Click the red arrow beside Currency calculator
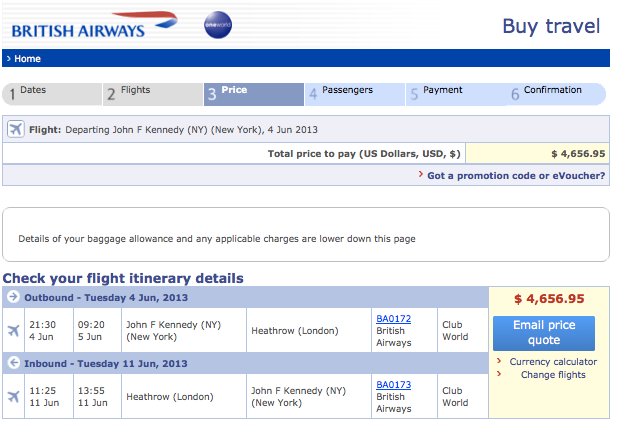The width and height of the screenshot is (617, 426). (x=498, y=362)
